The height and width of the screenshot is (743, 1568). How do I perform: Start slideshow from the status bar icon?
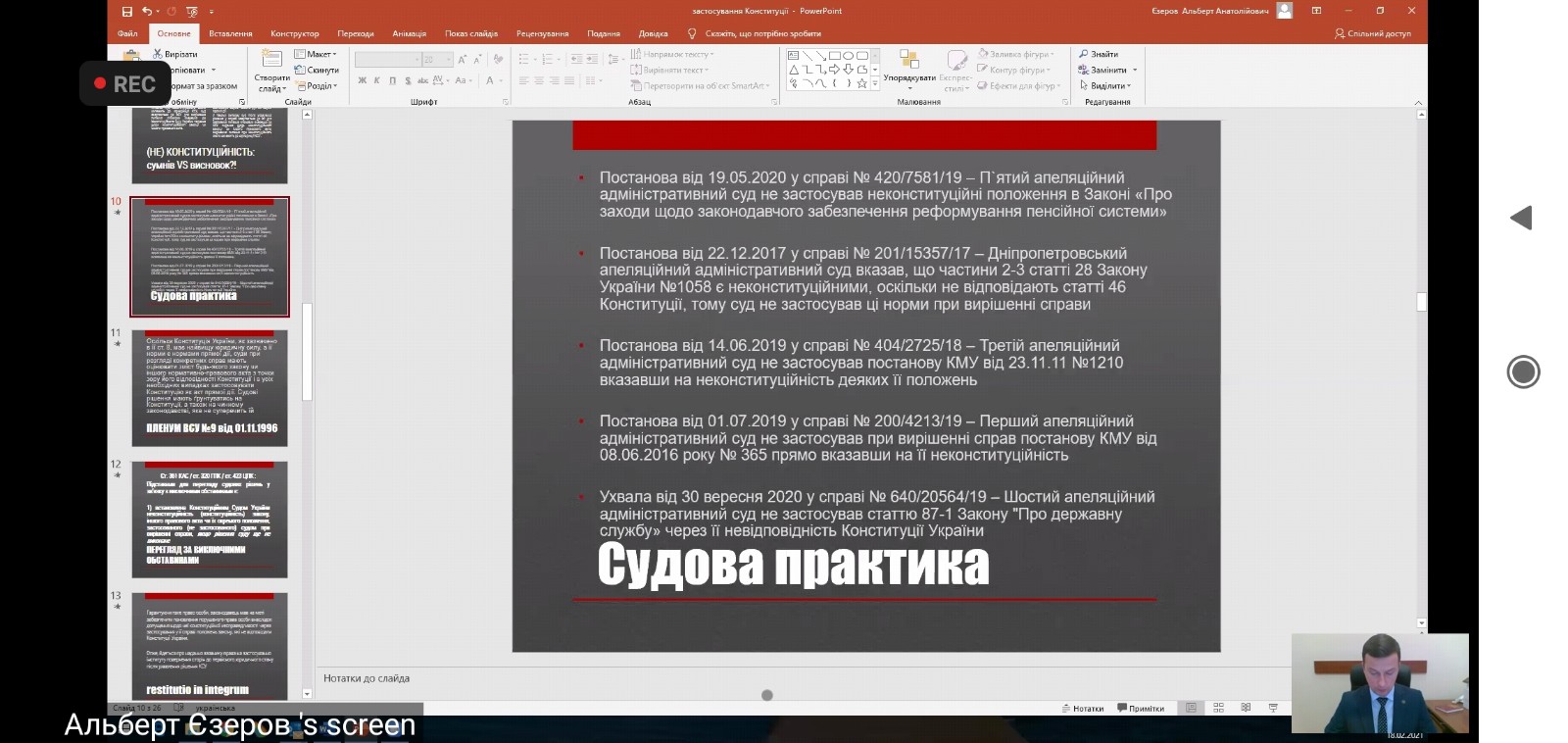point(1273,708)
